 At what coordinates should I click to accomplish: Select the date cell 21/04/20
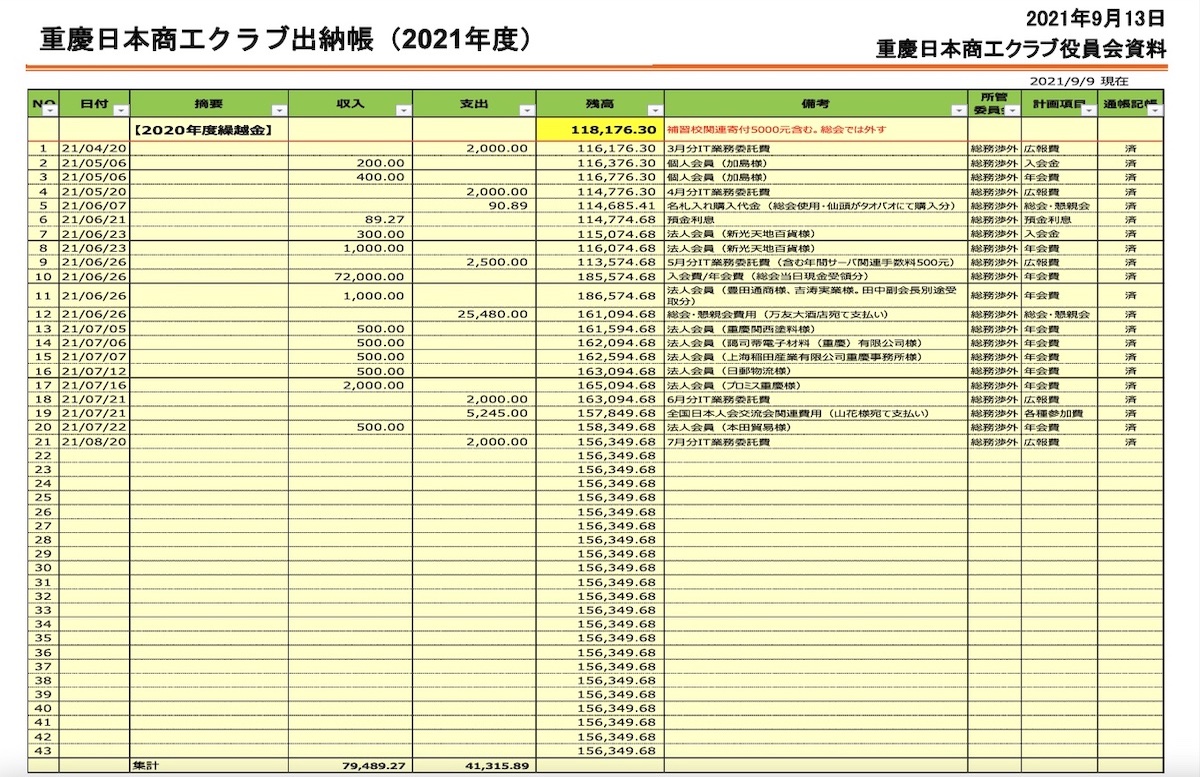pos(95,148)
